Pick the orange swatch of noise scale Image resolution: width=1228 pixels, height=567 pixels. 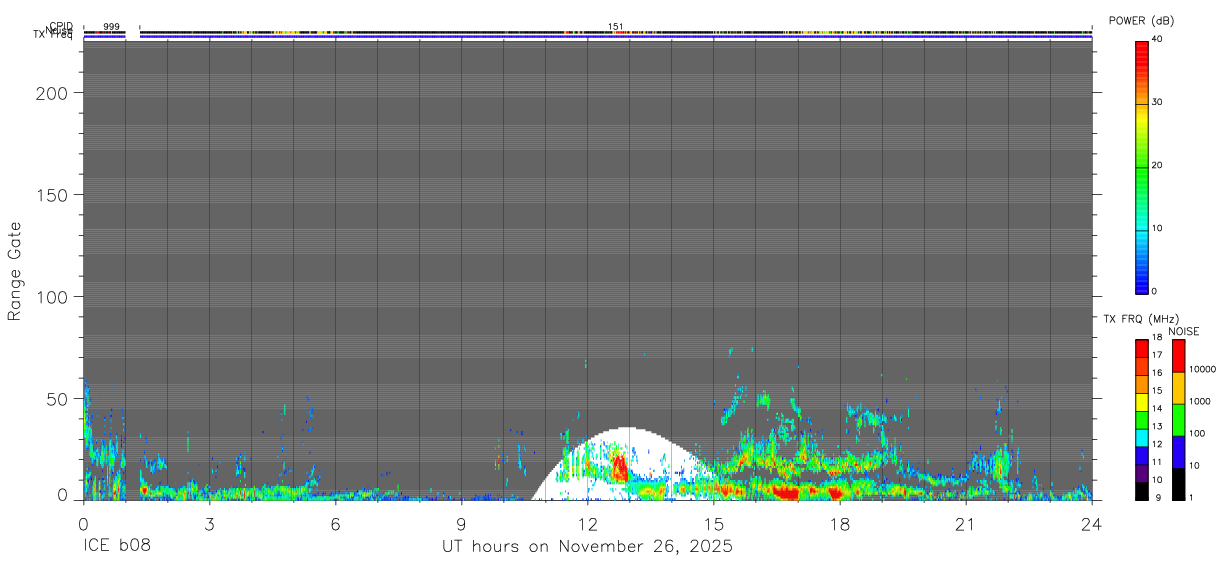[1179, 388]
